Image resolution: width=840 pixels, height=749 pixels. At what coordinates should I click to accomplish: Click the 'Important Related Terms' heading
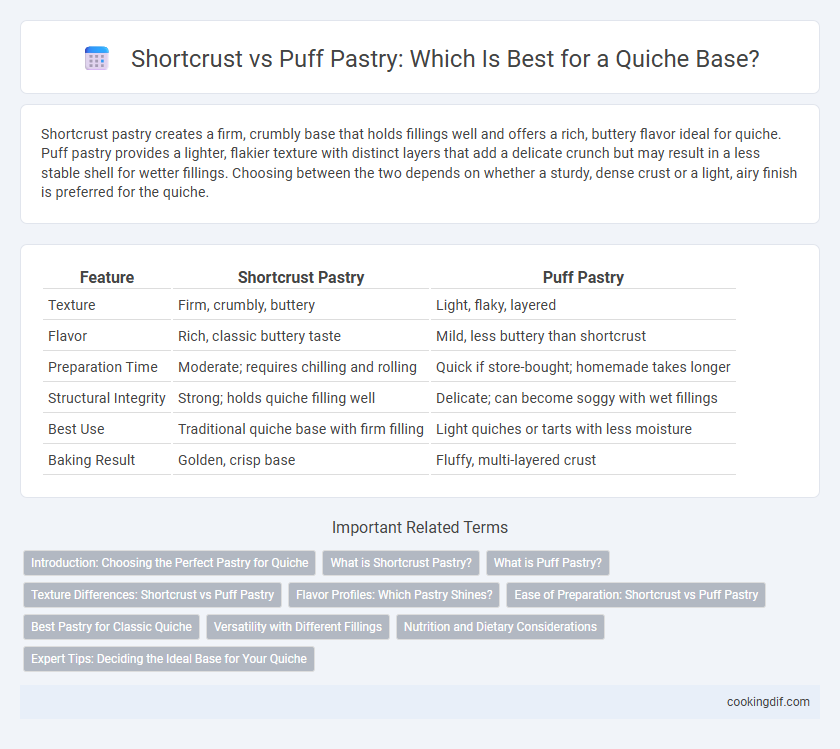(x=420, y=527)
